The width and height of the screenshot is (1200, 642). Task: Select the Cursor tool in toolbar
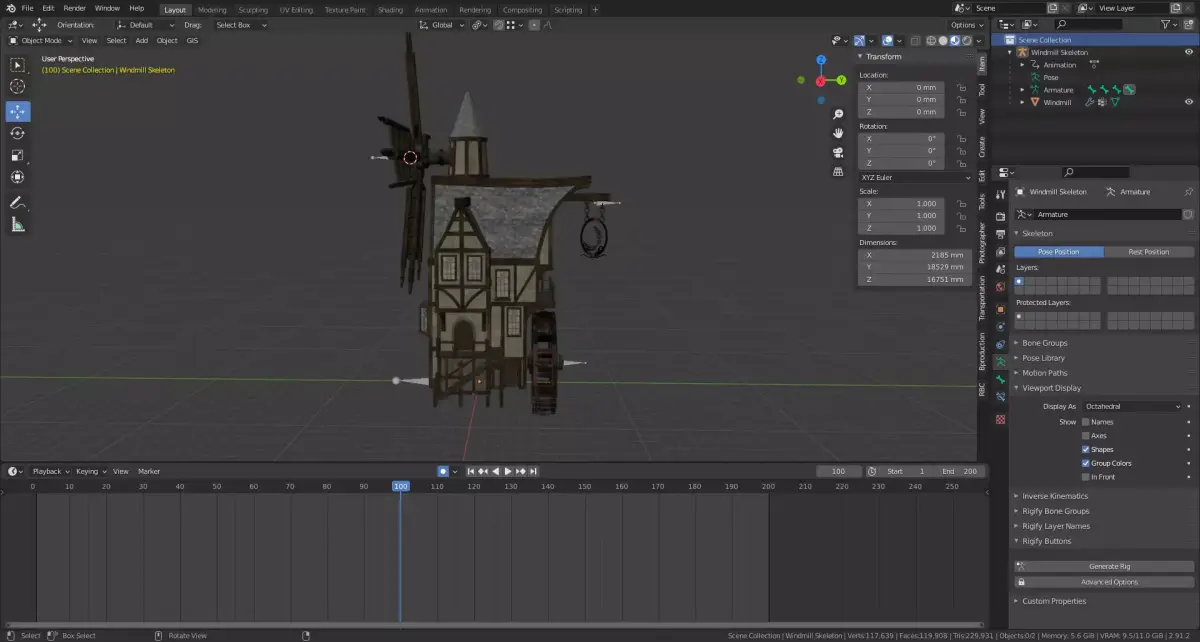click(x=17, y=87)
